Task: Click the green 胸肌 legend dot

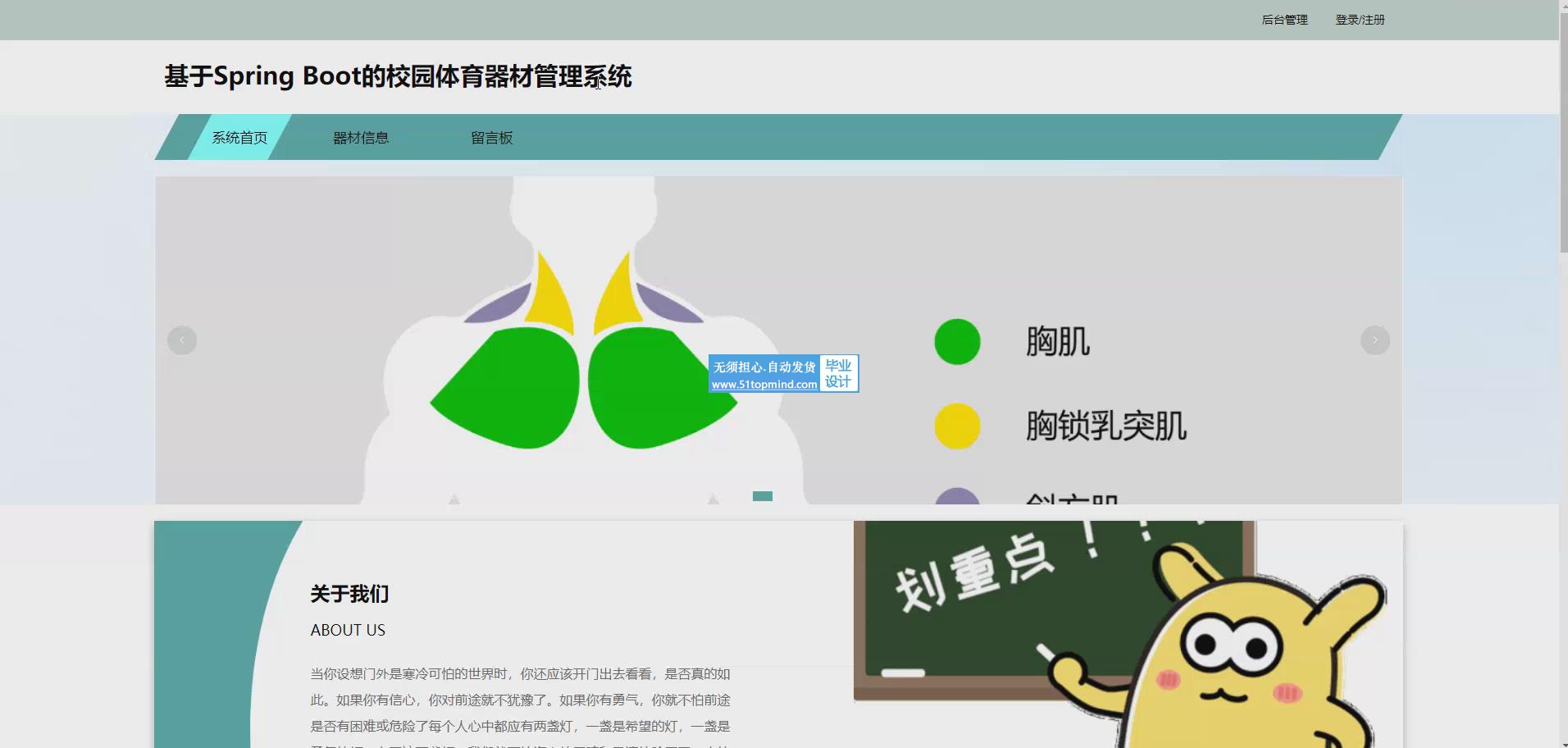Action: 957,342
